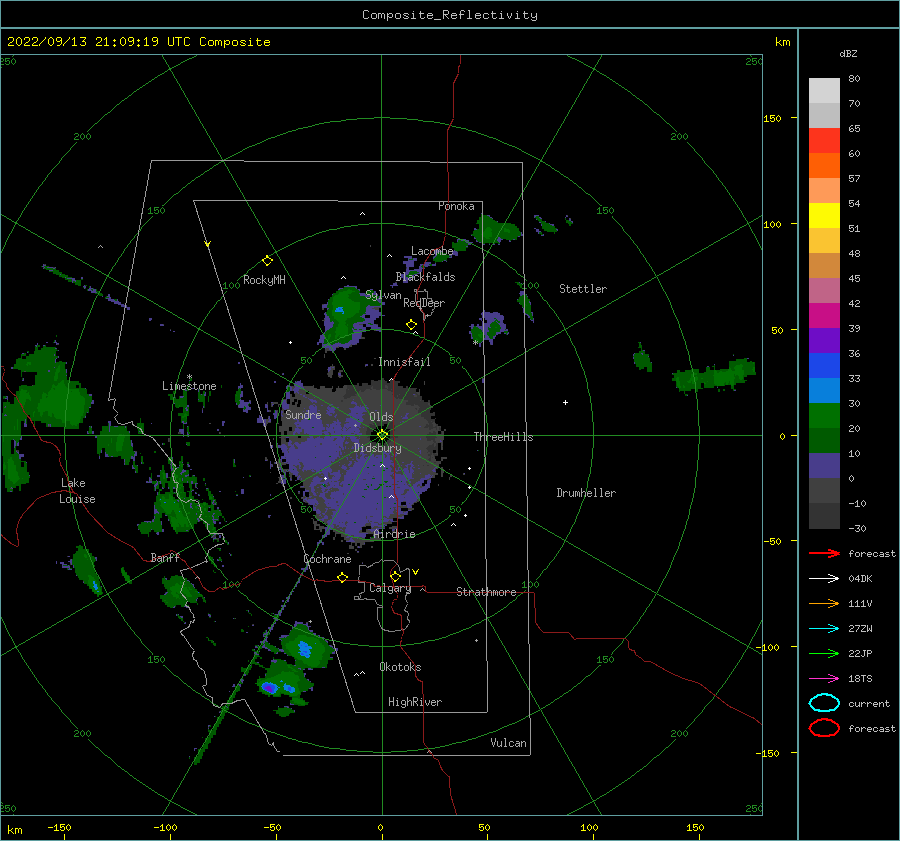Pick the green 22JP arrow icon
The height and width of the screenshot is (841, 900).
click(x=824, y=653)
